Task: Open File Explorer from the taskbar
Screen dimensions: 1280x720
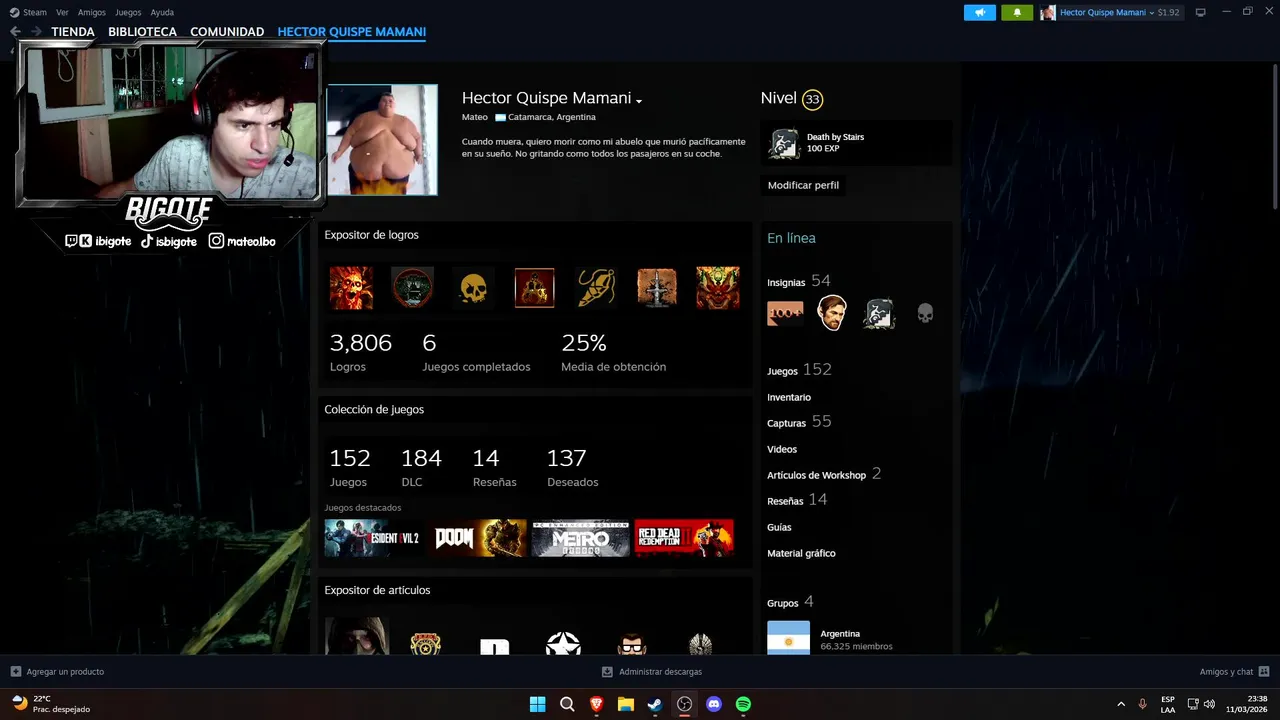Action: [x=625, y=704]
